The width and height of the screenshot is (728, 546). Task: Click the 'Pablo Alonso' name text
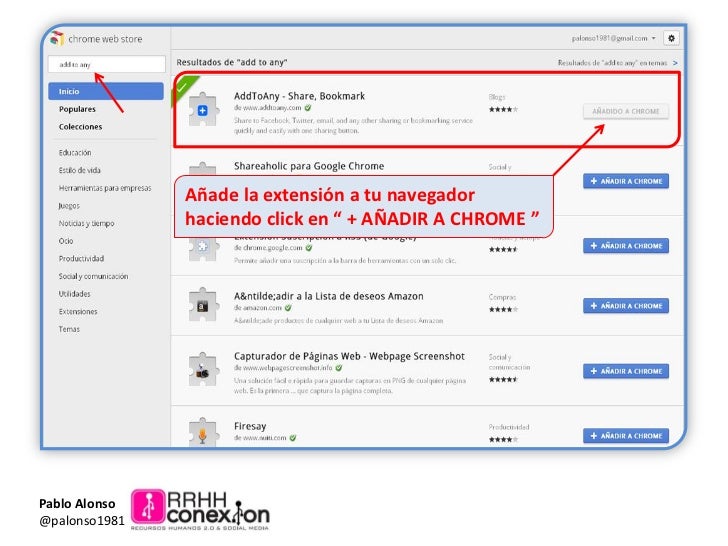[x=77, y=504]
